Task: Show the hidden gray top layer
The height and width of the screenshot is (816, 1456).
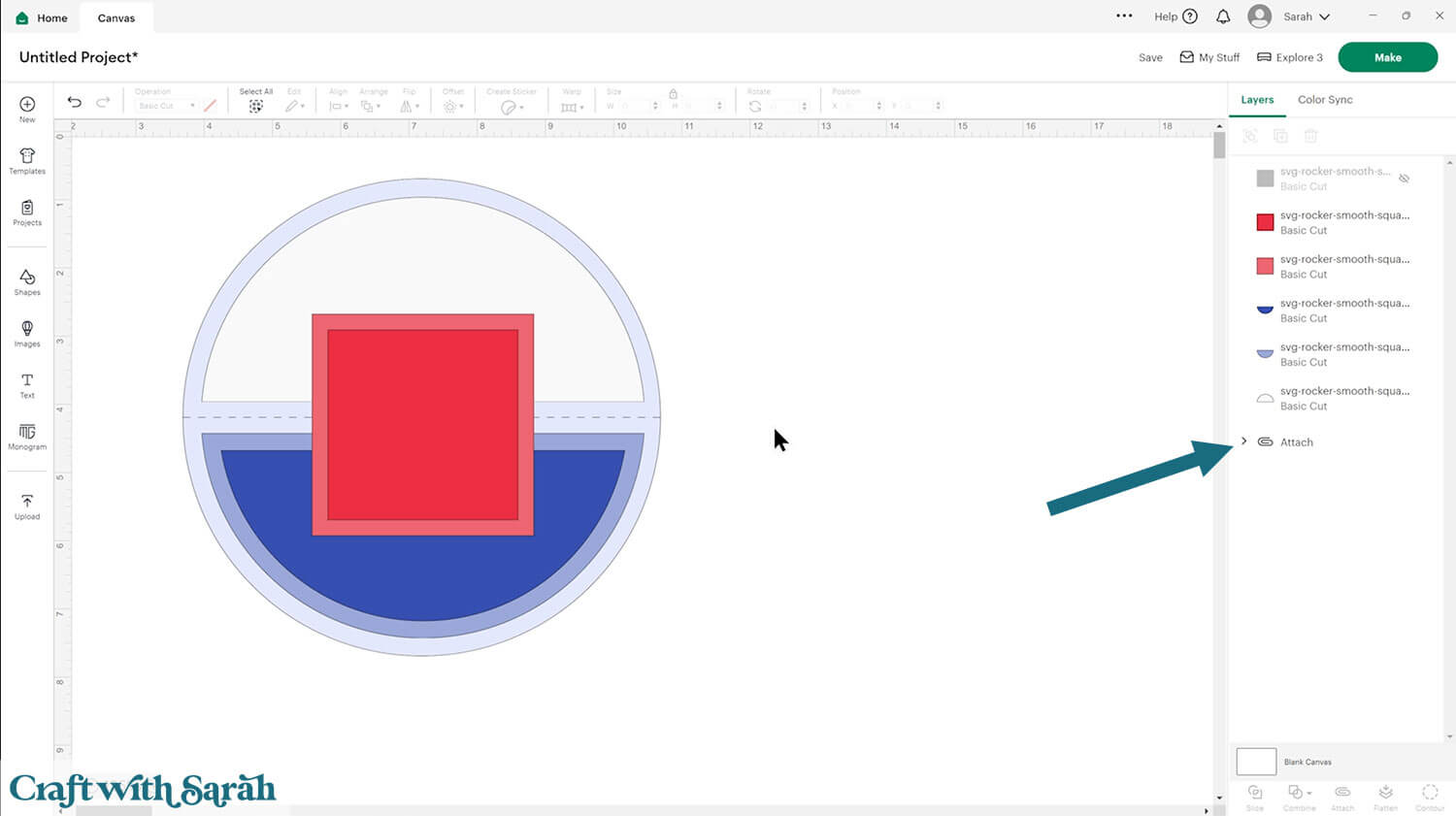Action: click(1404, 179)
